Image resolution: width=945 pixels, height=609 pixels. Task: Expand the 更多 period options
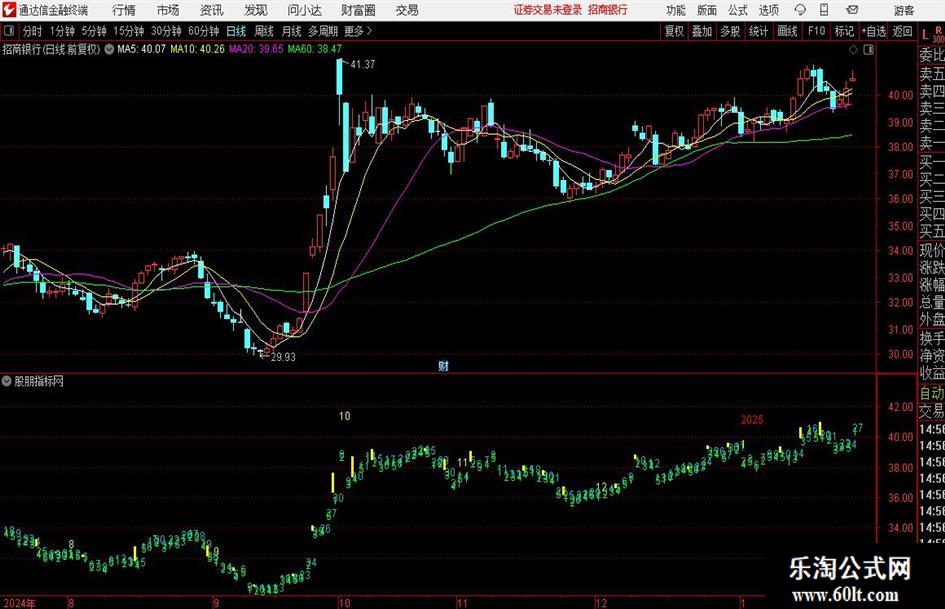[x=358, y=31]
